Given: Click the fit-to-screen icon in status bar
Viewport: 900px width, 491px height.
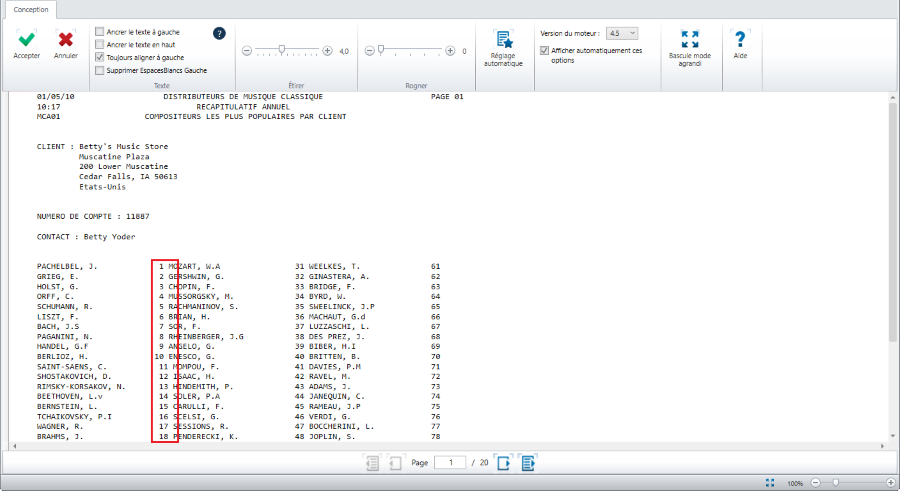Looking at the screenshot, I should coord(770,483).
